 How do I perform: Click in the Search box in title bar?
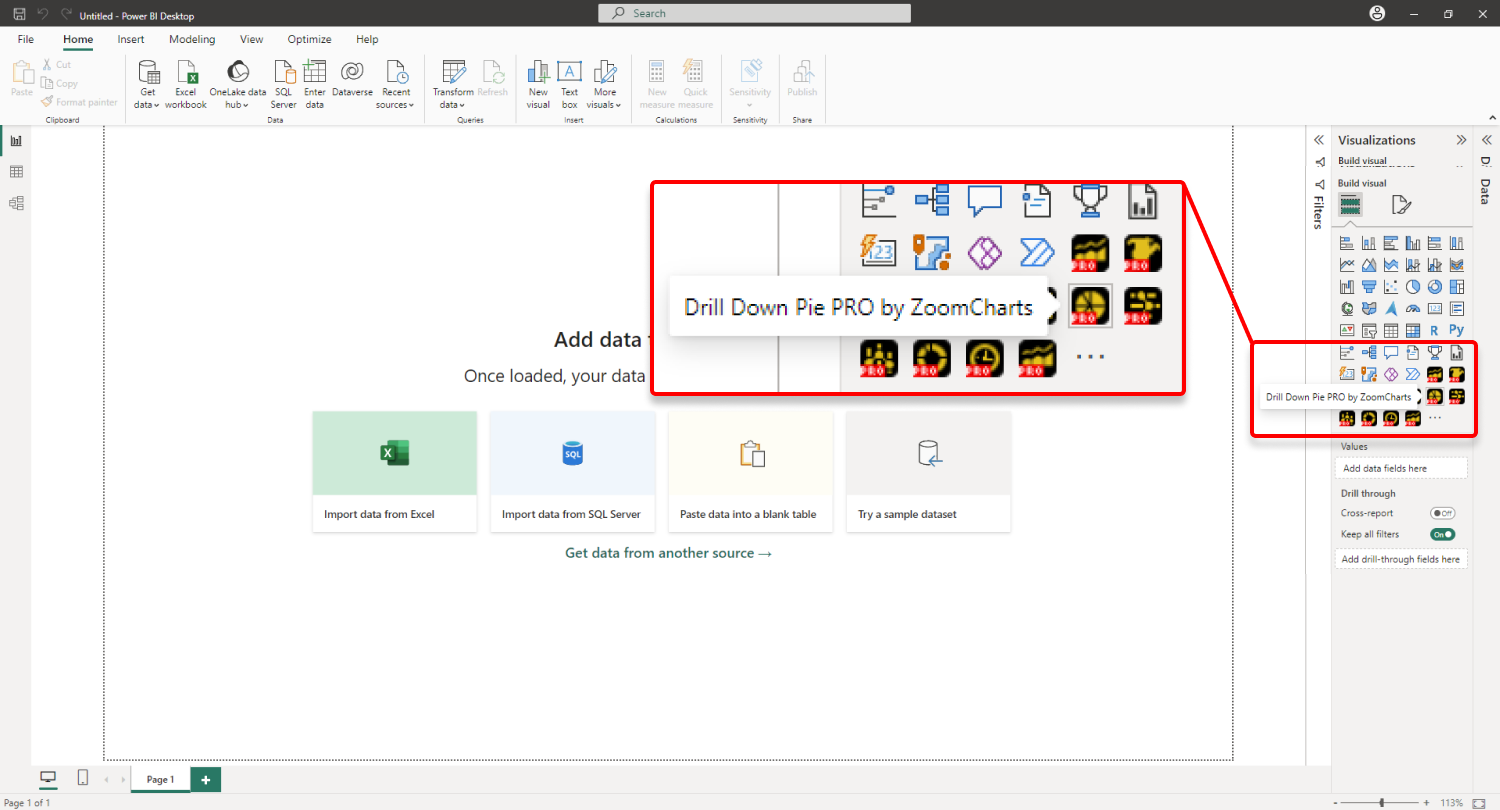(754, 13)
